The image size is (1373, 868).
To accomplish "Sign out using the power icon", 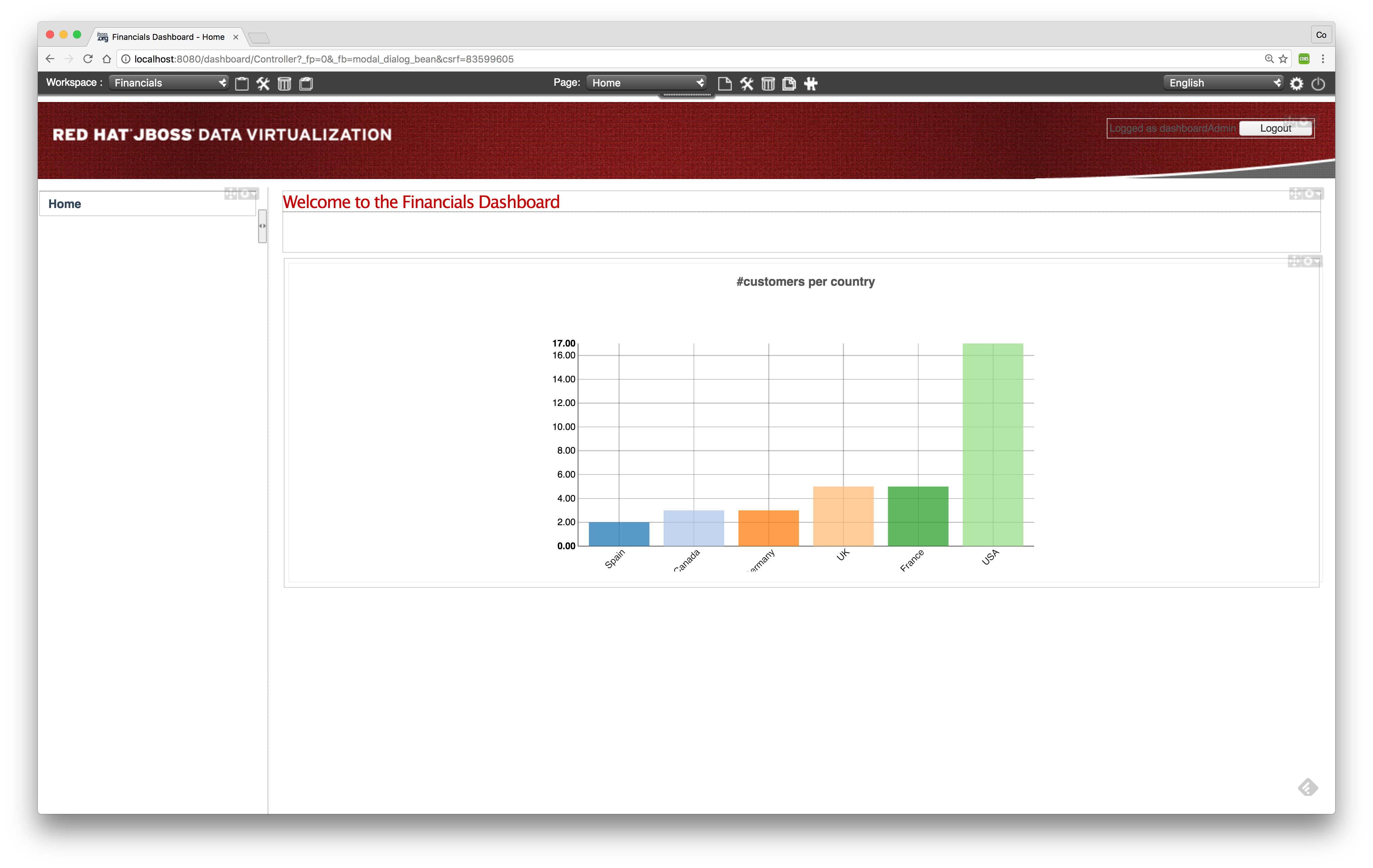I will [1318, 83].
